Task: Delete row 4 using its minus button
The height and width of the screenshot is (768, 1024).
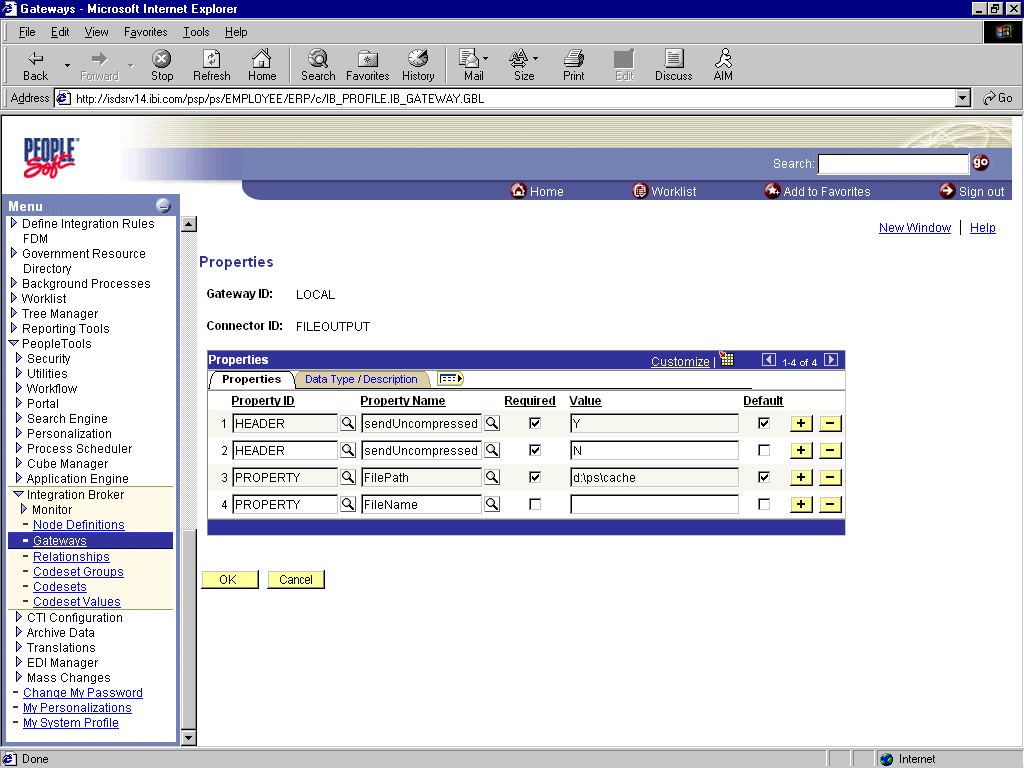Action: click(830, 504)
